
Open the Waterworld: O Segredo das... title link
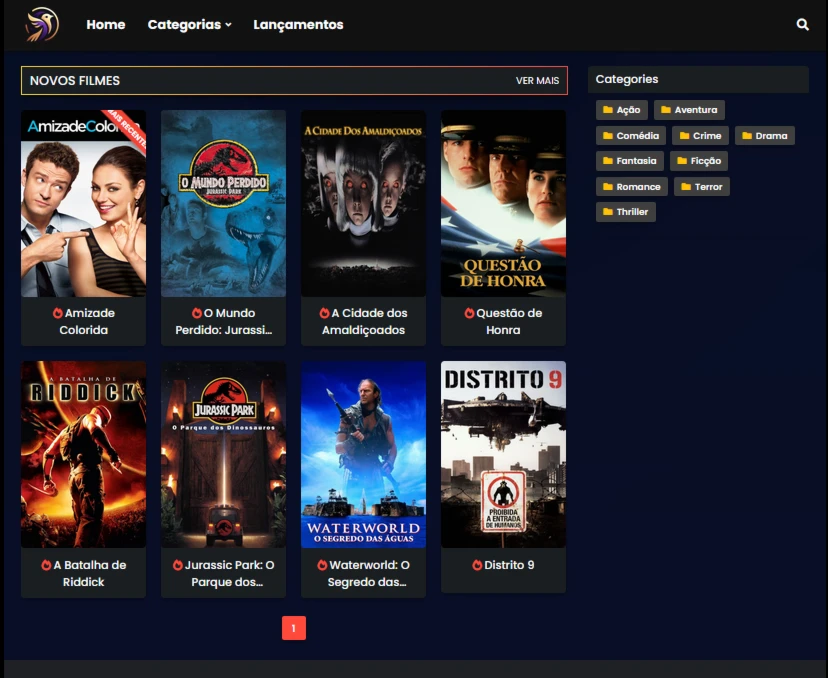pyautogui.click(x=364, y=573)
